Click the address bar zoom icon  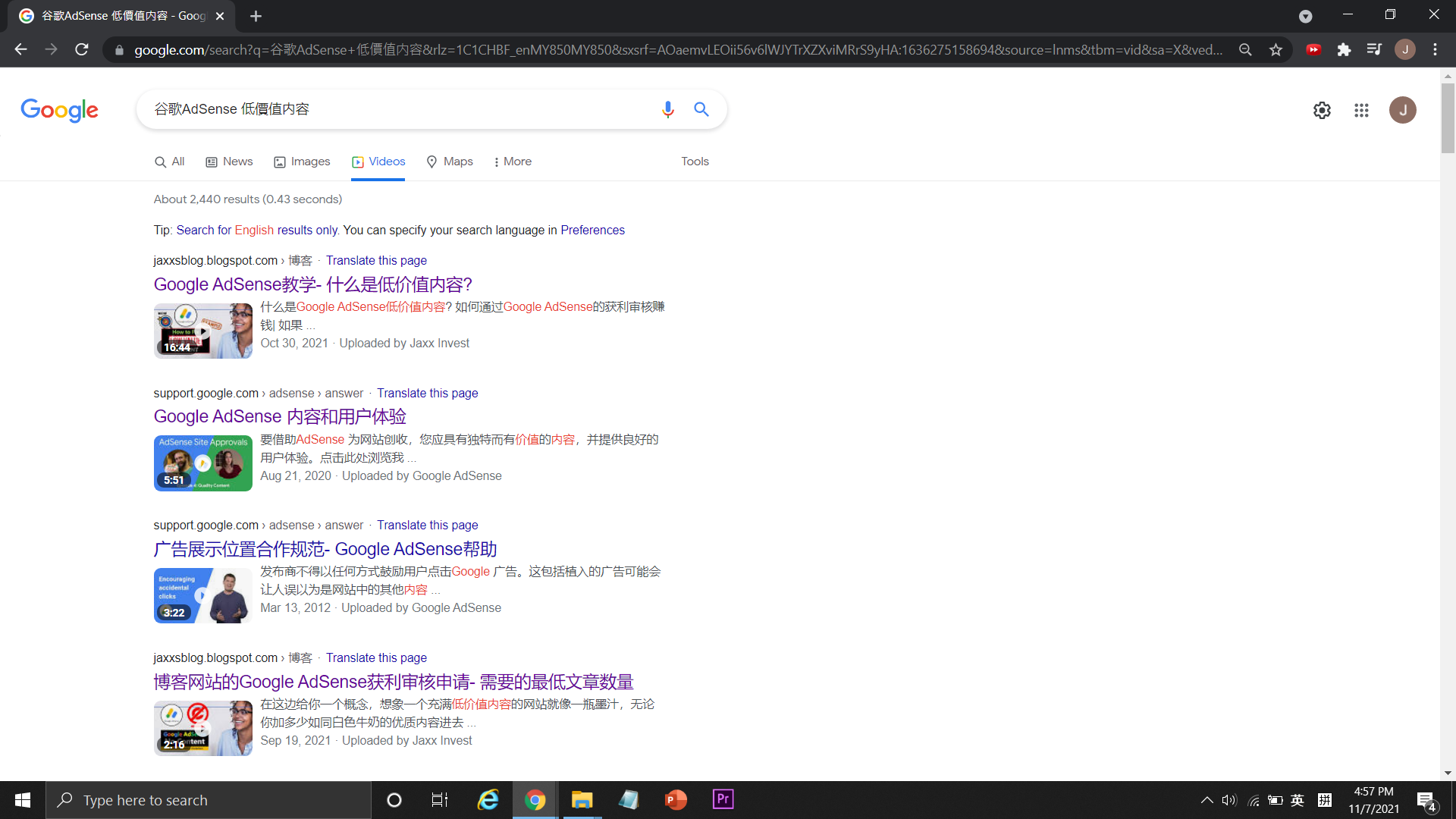tap(1245, 49)
